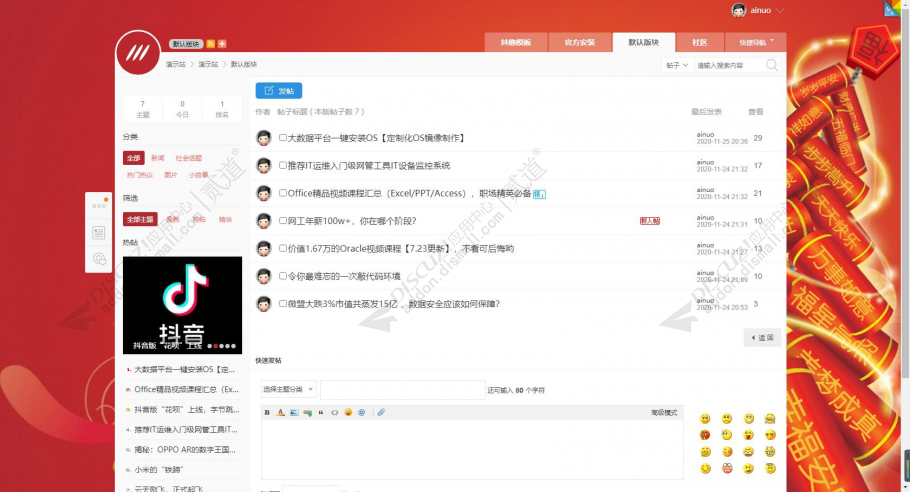Check the box for Office精品视频课程汇总 post
The image size is (910, 492).
(x=283, y=193)
